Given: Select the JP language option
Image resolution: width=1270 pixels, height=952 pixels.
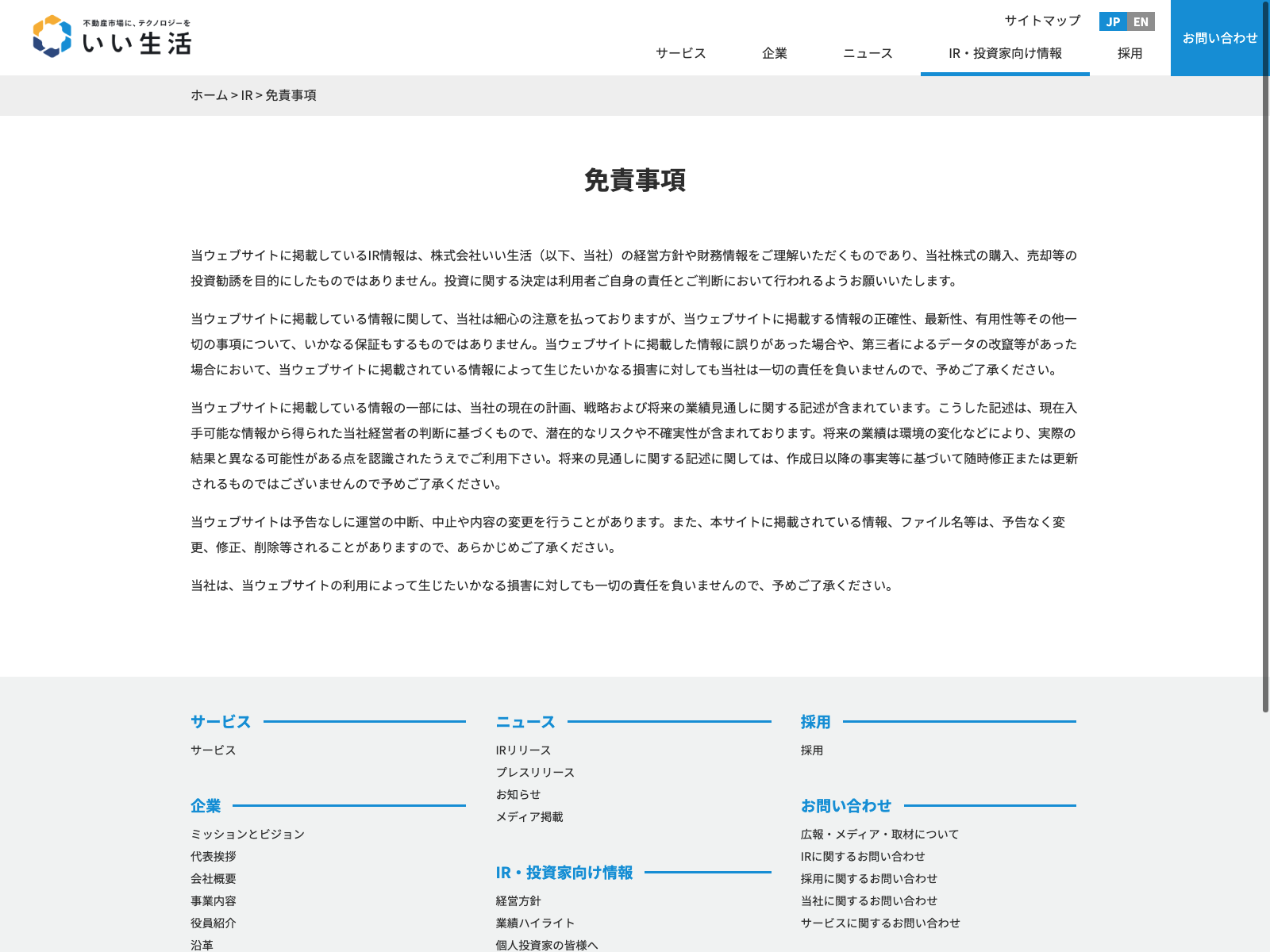Looking at the screenshot, I should 1113,21.
